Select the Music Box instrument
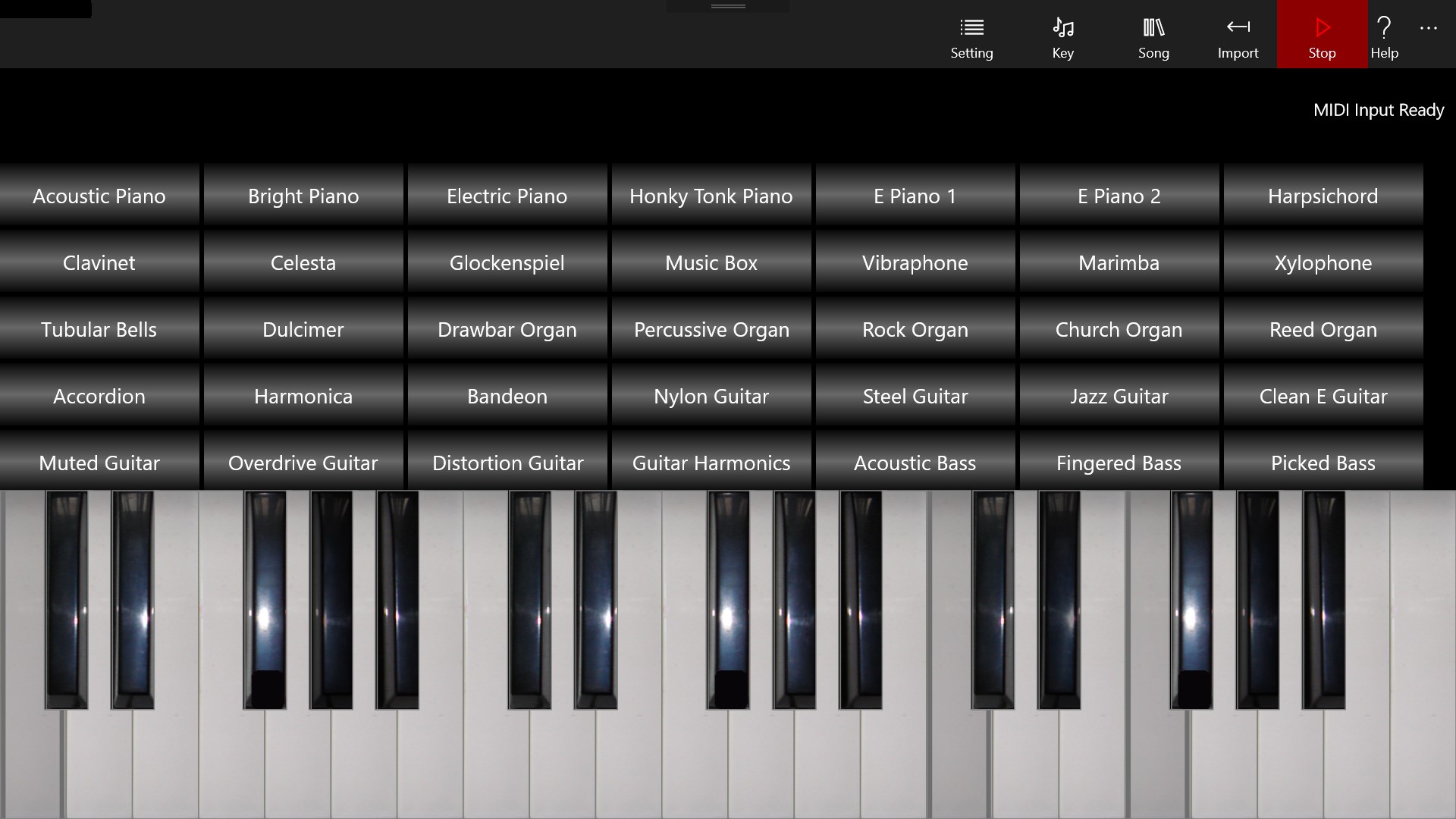The height and width of the screenshot is (819, 1456). click(x=711, y=262)
